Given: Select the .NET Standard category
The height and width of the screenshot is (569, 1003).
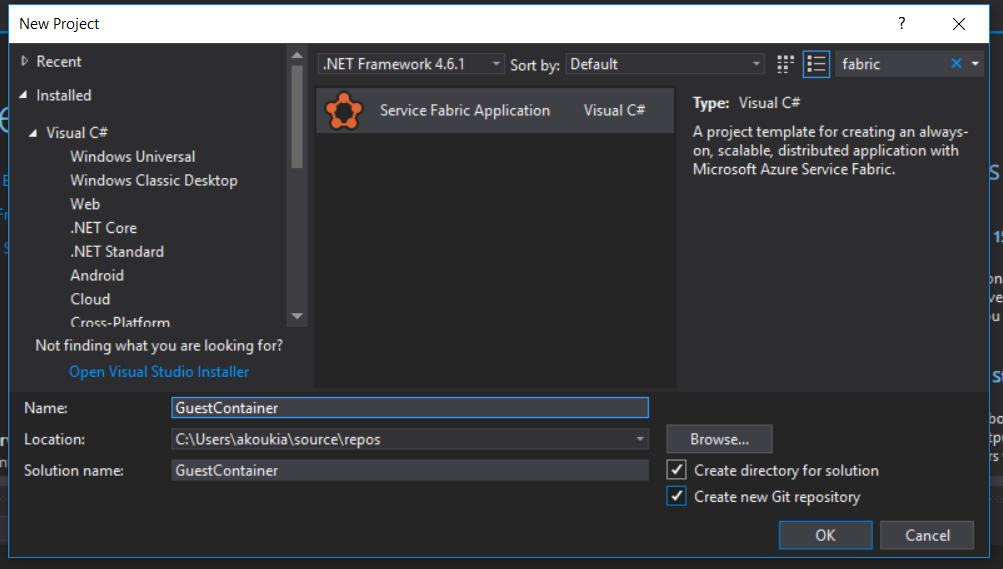Looking at the screenshot, I should click(x=117, y=251).
